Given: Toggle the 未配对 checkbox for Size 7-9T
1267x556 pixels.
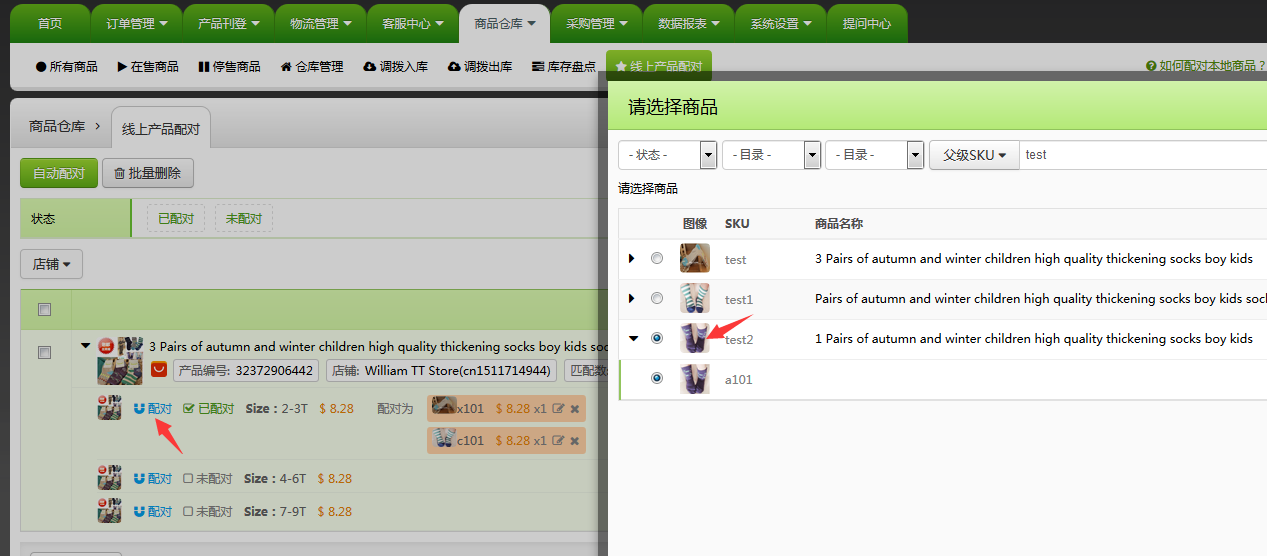Looking at the screenshot, I should (x=188, y=512).
